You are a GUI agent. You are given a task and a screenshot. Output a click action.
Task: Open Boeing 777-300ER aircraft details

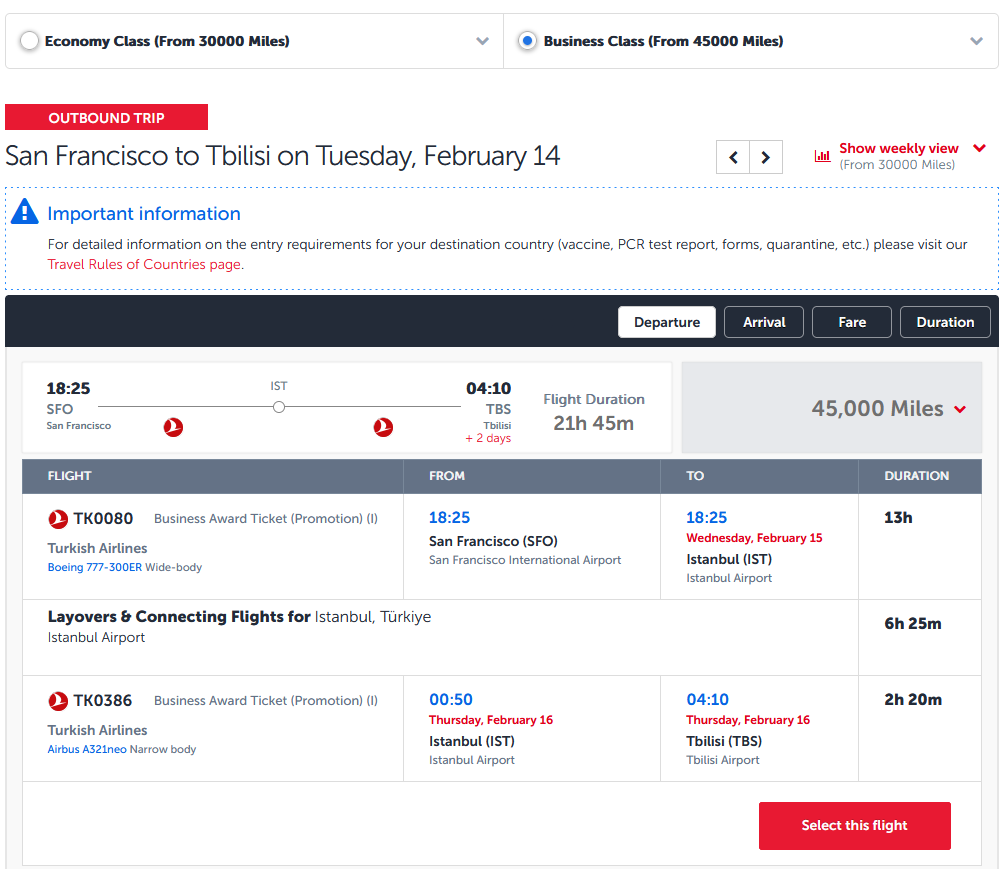pos(94,567)
